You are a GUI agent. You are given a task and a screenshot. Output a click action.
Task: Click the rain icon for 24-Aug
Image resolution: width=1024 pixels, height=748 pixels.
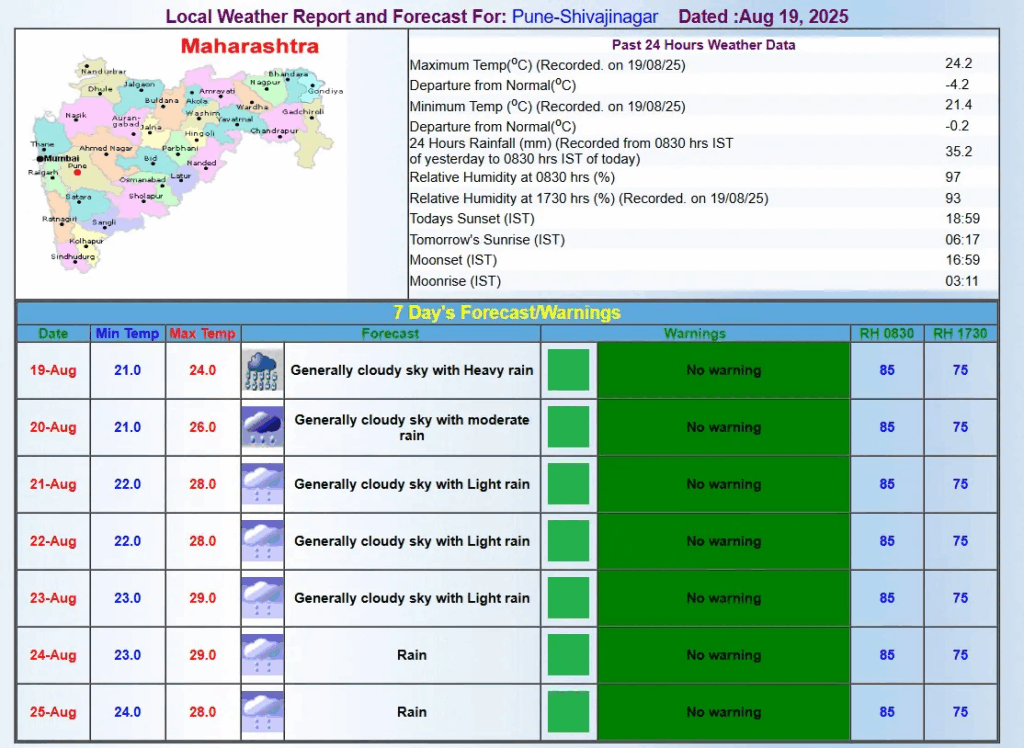point(263,655)
